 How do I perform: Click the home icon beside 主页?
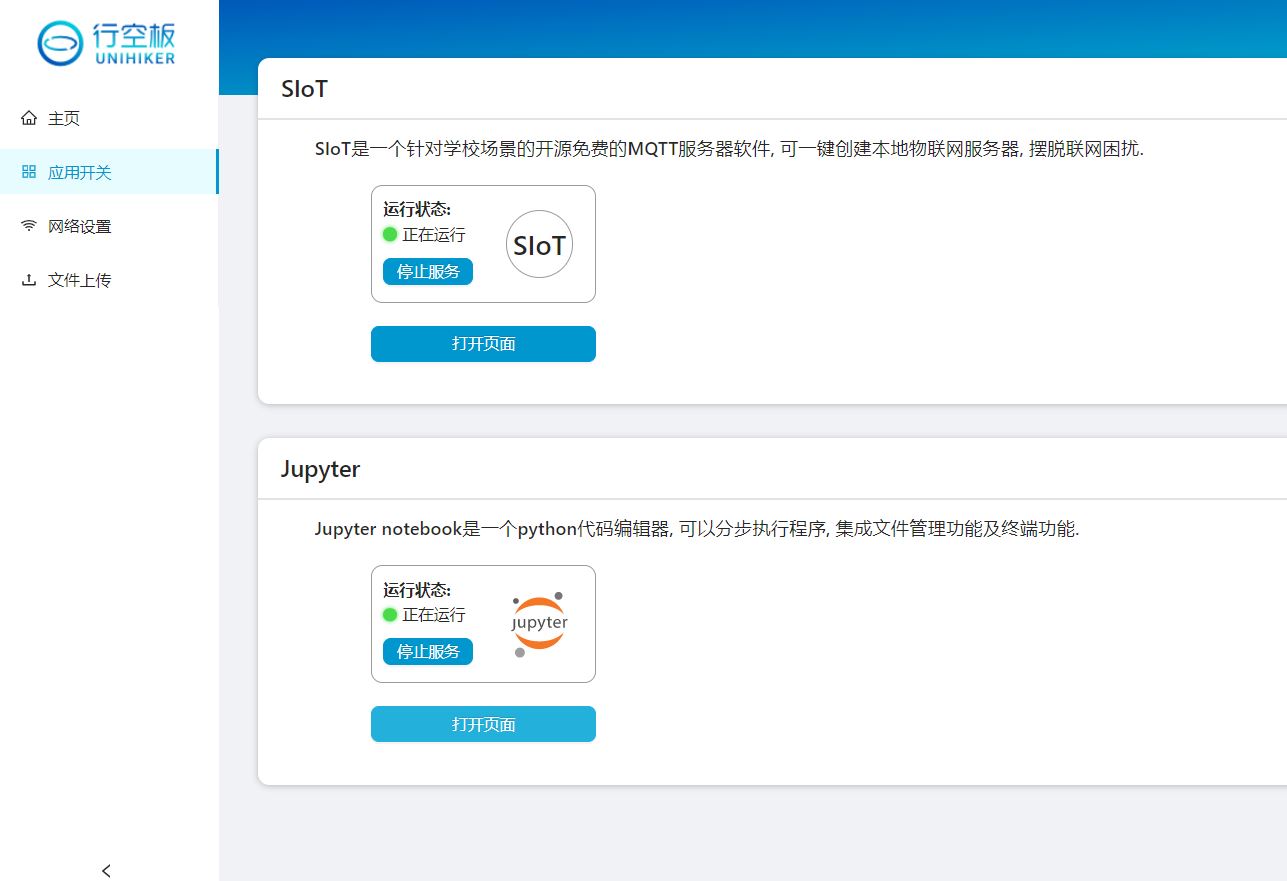(29, 118)
